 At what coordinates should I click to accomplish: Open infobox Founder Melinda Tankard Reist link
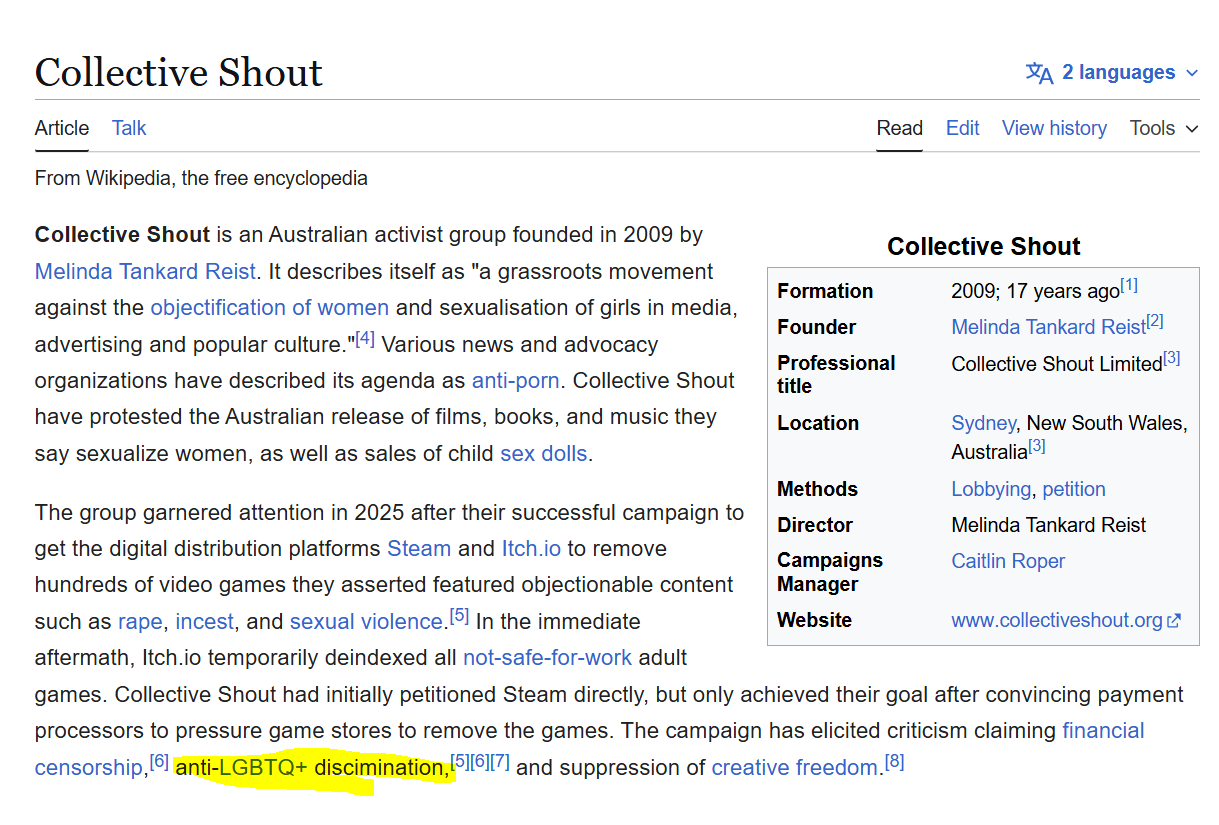click(1048, 327)
